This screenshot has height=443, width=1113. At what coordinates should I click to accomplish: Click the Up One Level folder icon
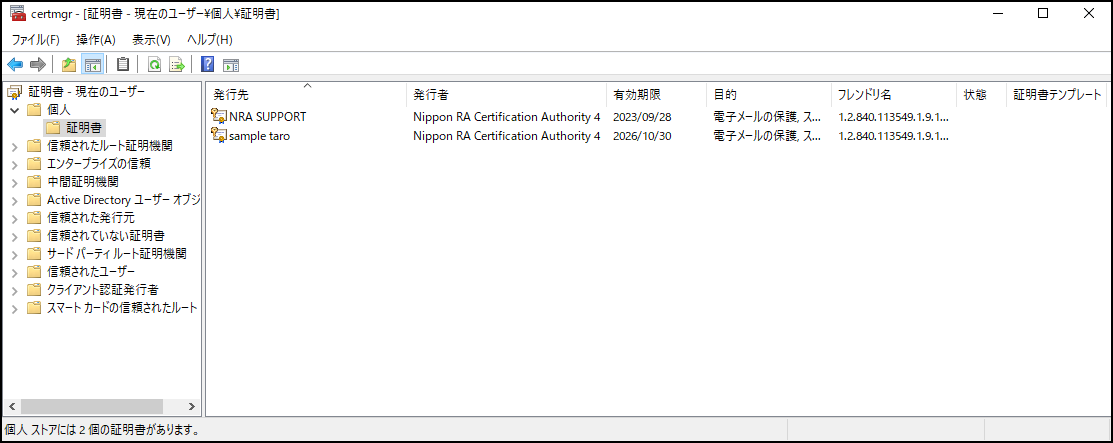(x=68, y=65)
